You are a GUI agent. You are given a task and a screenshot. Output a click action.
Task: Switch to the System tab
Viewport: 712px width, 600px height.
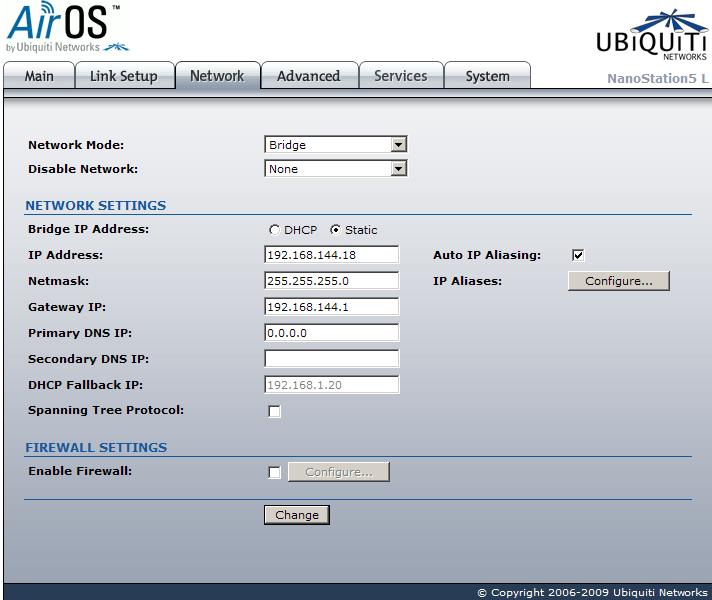pyautogui.click(x=487, y=75)
